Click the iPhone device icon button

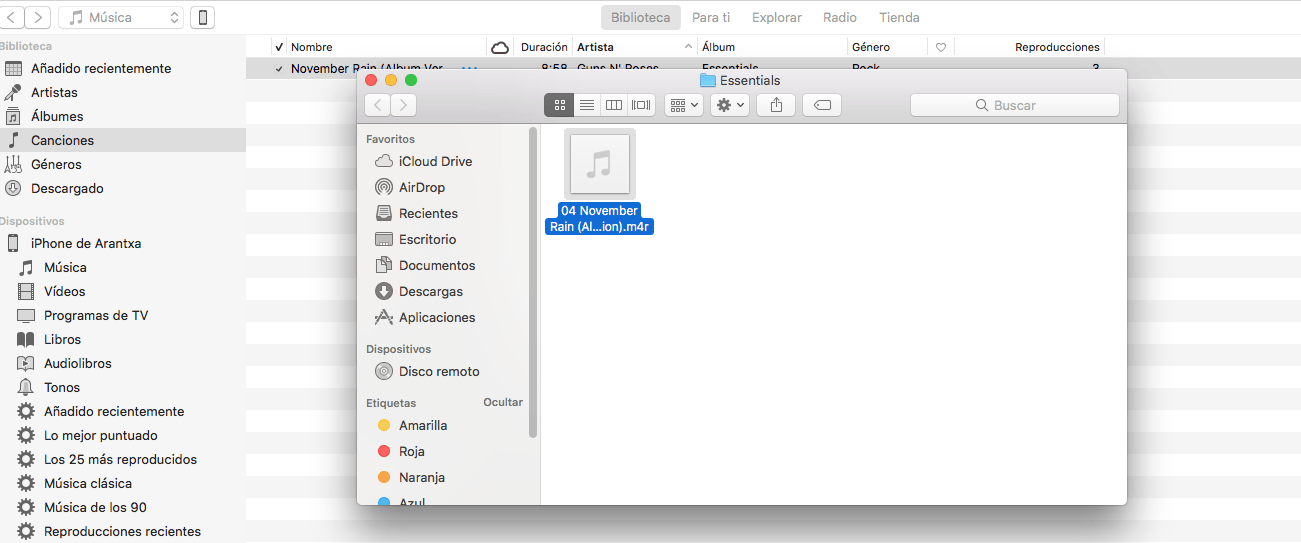tap(202, 17)
